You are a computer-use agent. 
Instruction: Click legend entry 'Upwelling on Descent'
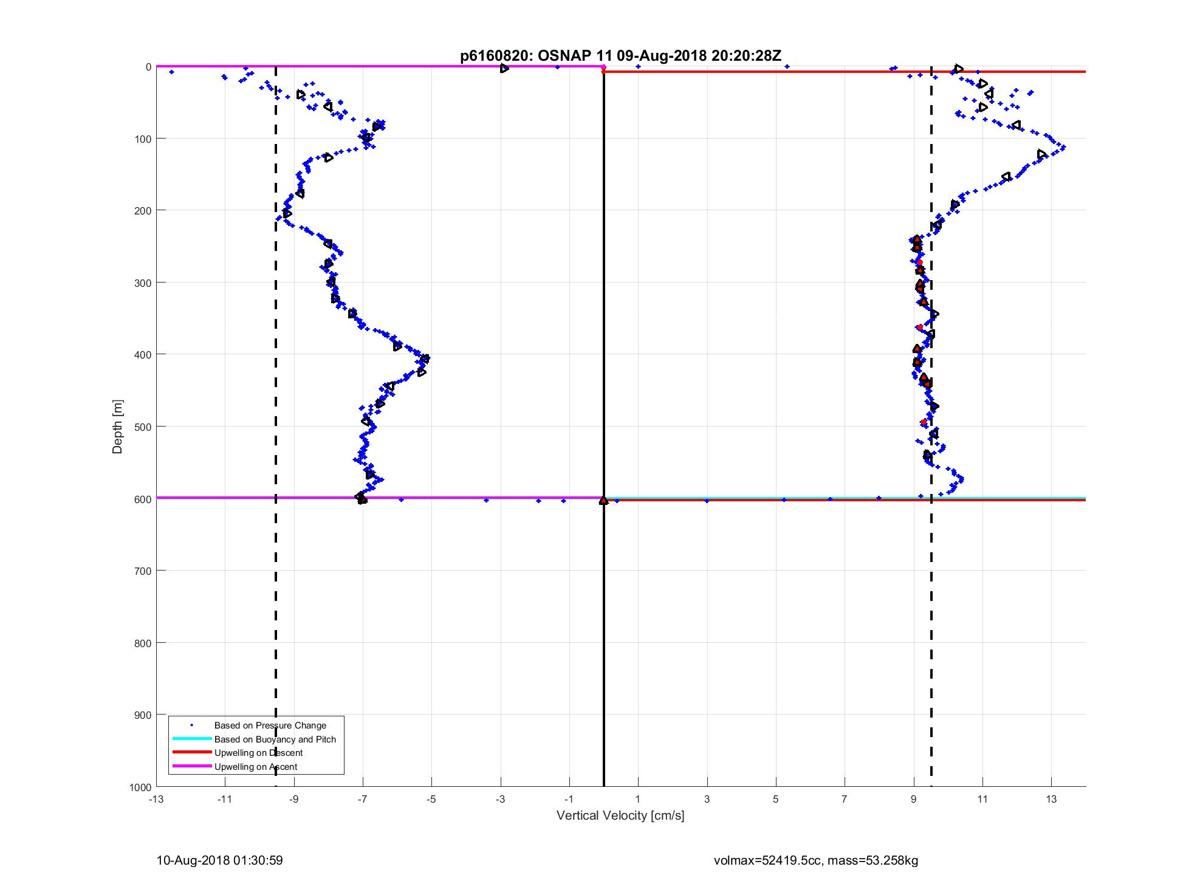[258, 753]
